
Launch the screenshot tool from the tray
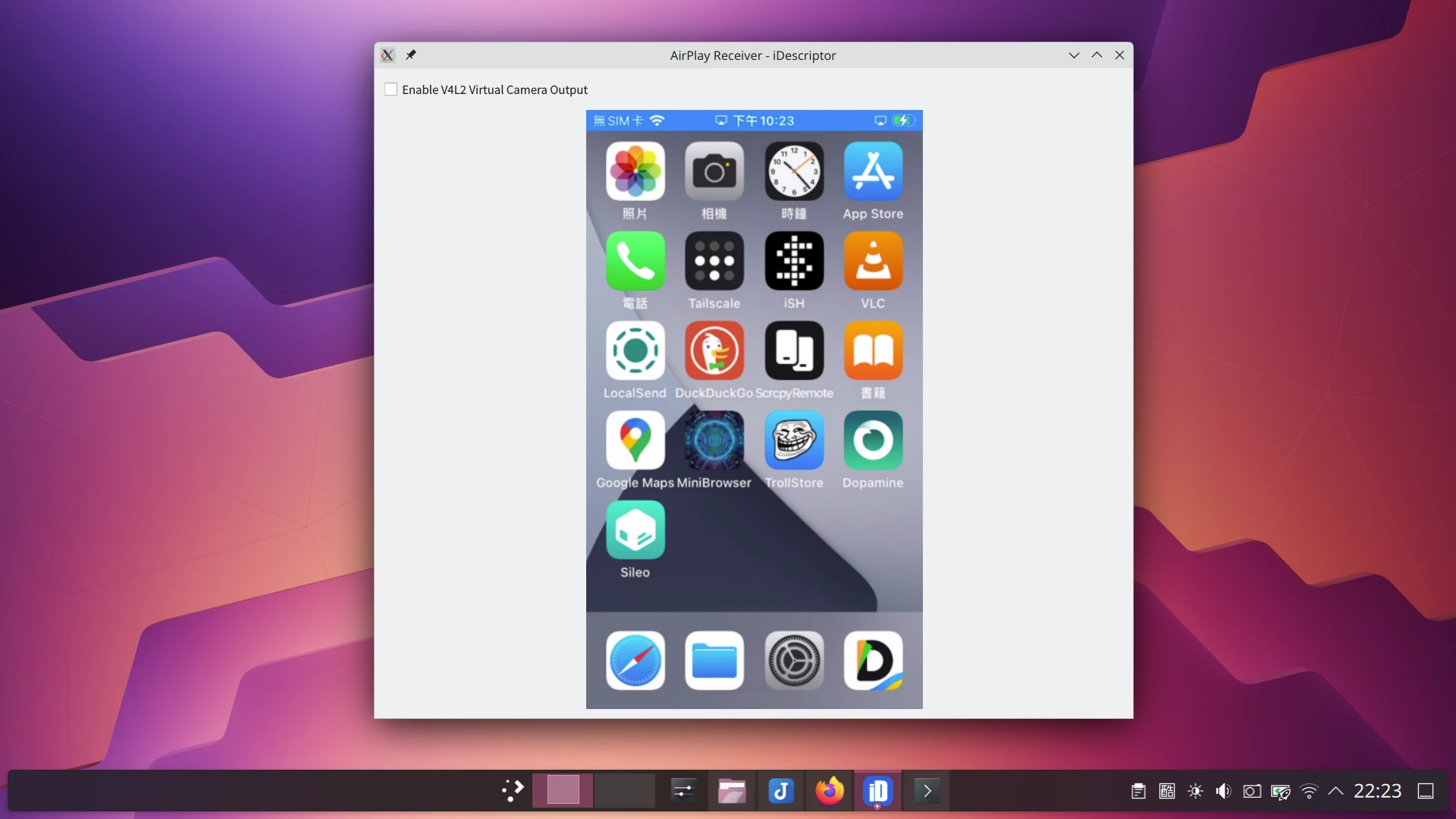[1252, 791]
